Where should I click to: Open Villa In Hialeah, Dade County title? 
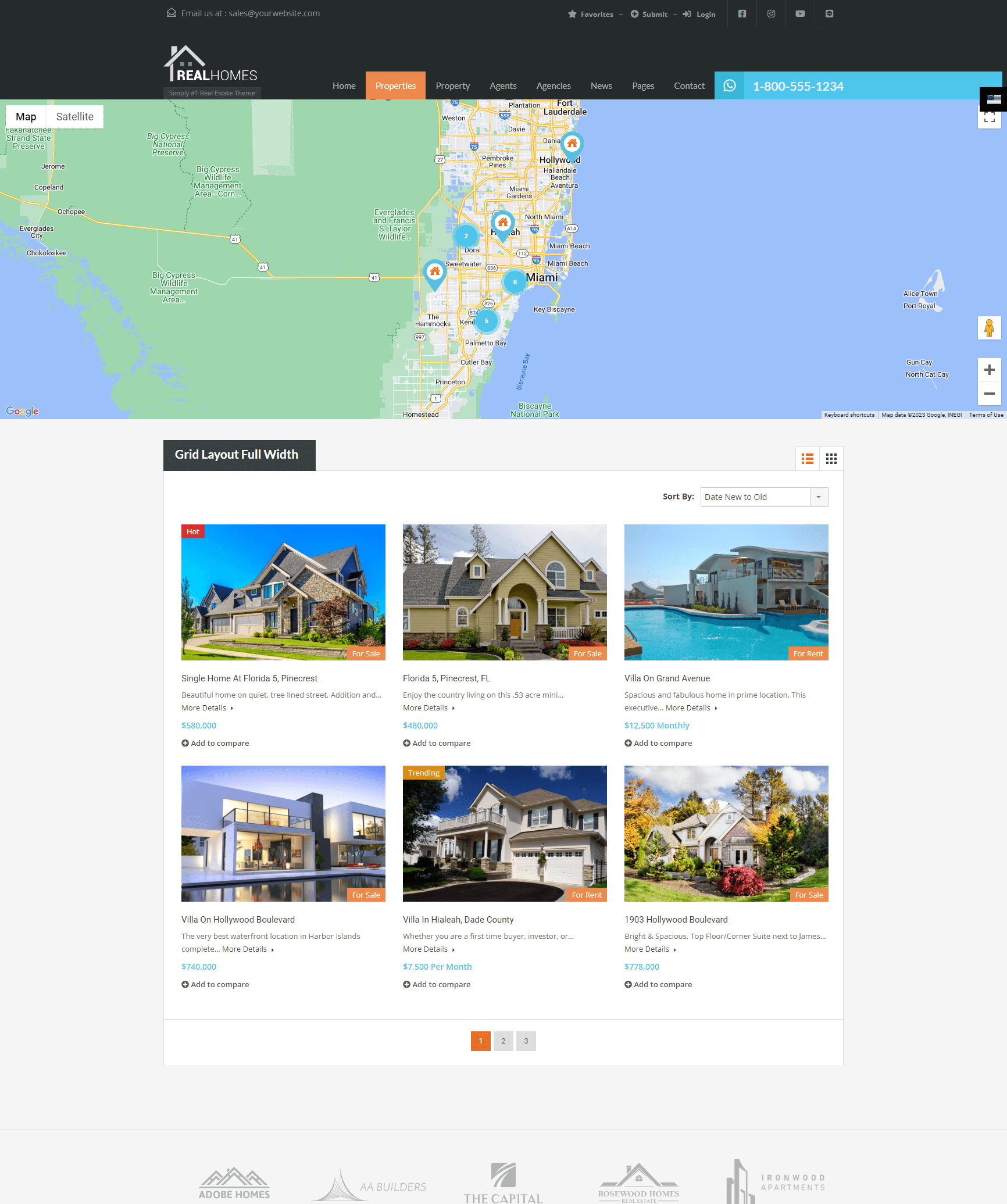click(x=458, y=920)
